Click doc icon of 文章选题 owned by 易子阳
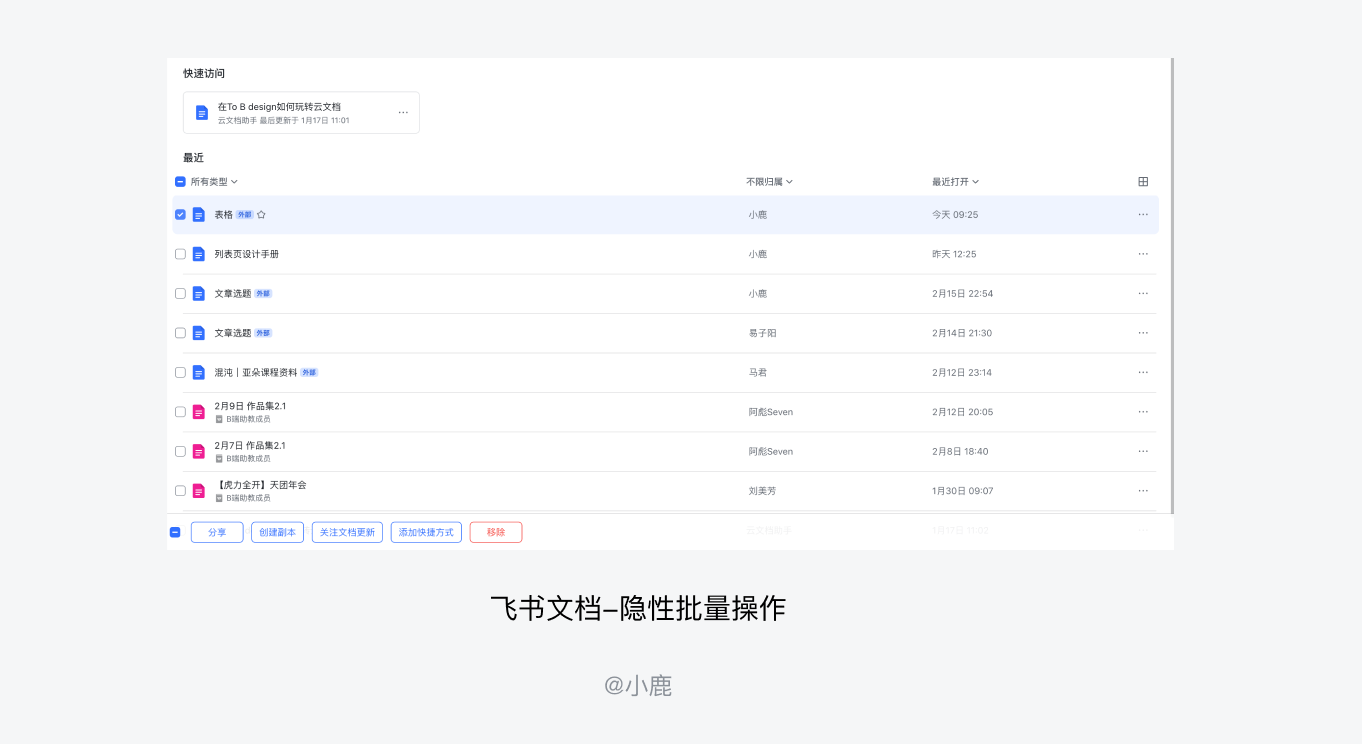 [199, 333]
